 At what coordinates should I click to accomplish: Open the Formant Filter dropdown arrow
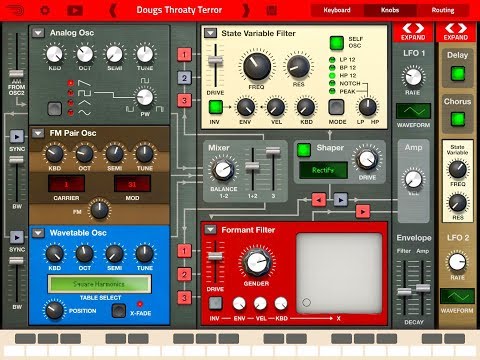(210, 230)
